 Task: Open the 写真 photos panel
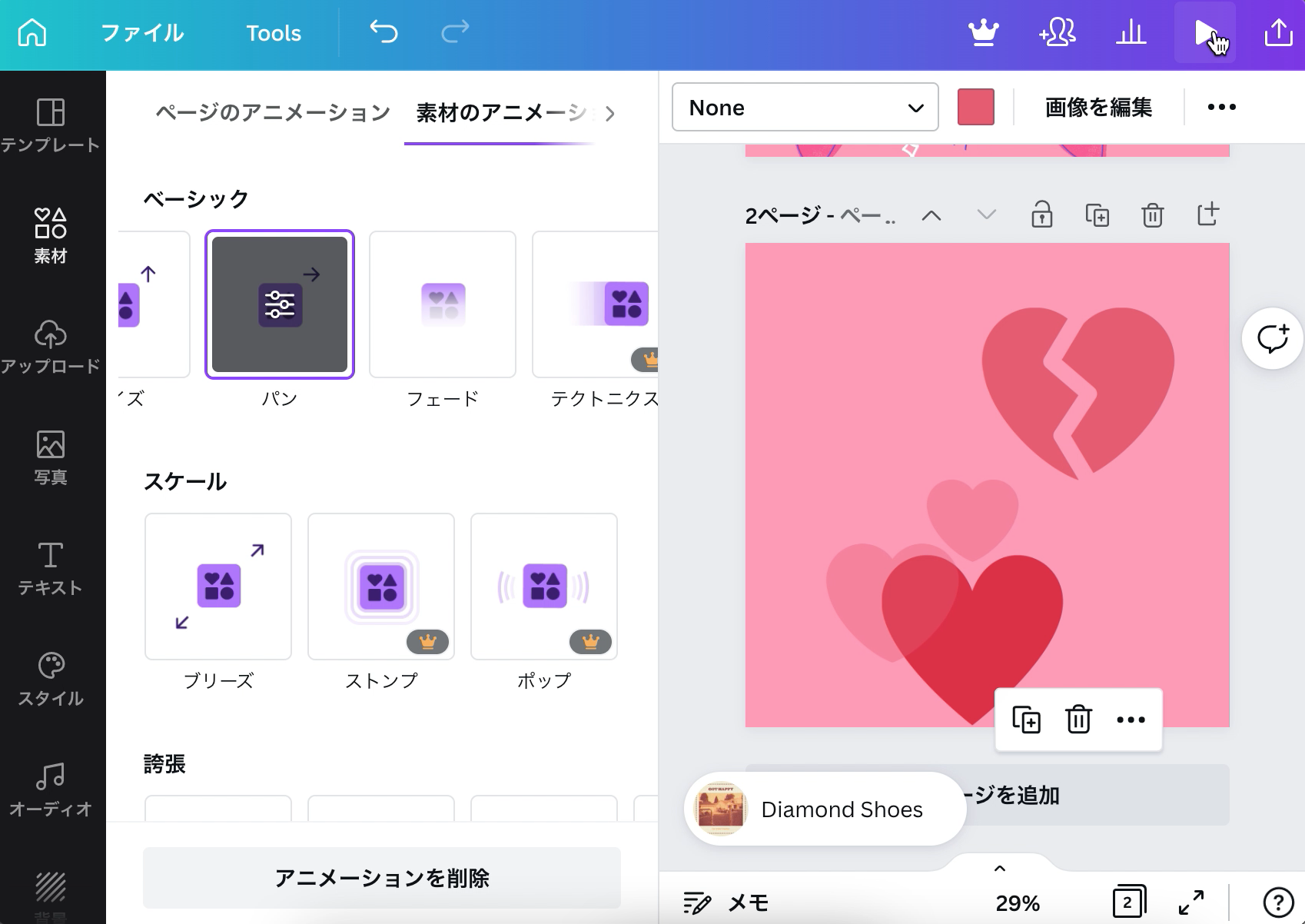click(51, 457)
